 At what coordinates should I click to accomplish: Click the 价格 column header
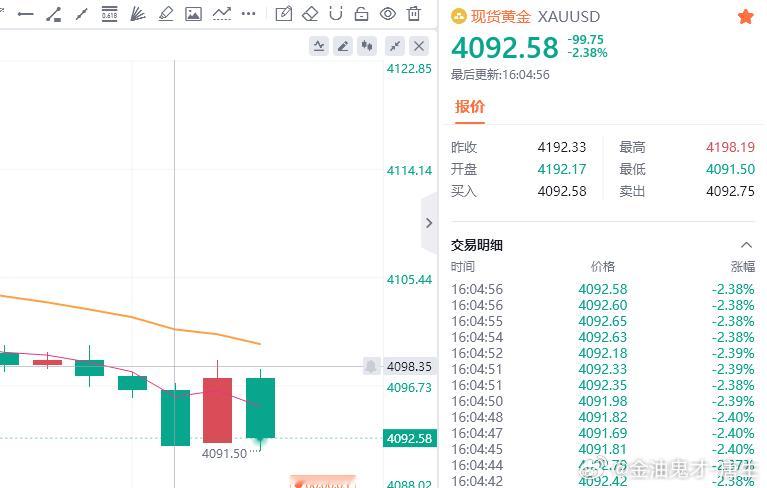(x=603, y=266)
